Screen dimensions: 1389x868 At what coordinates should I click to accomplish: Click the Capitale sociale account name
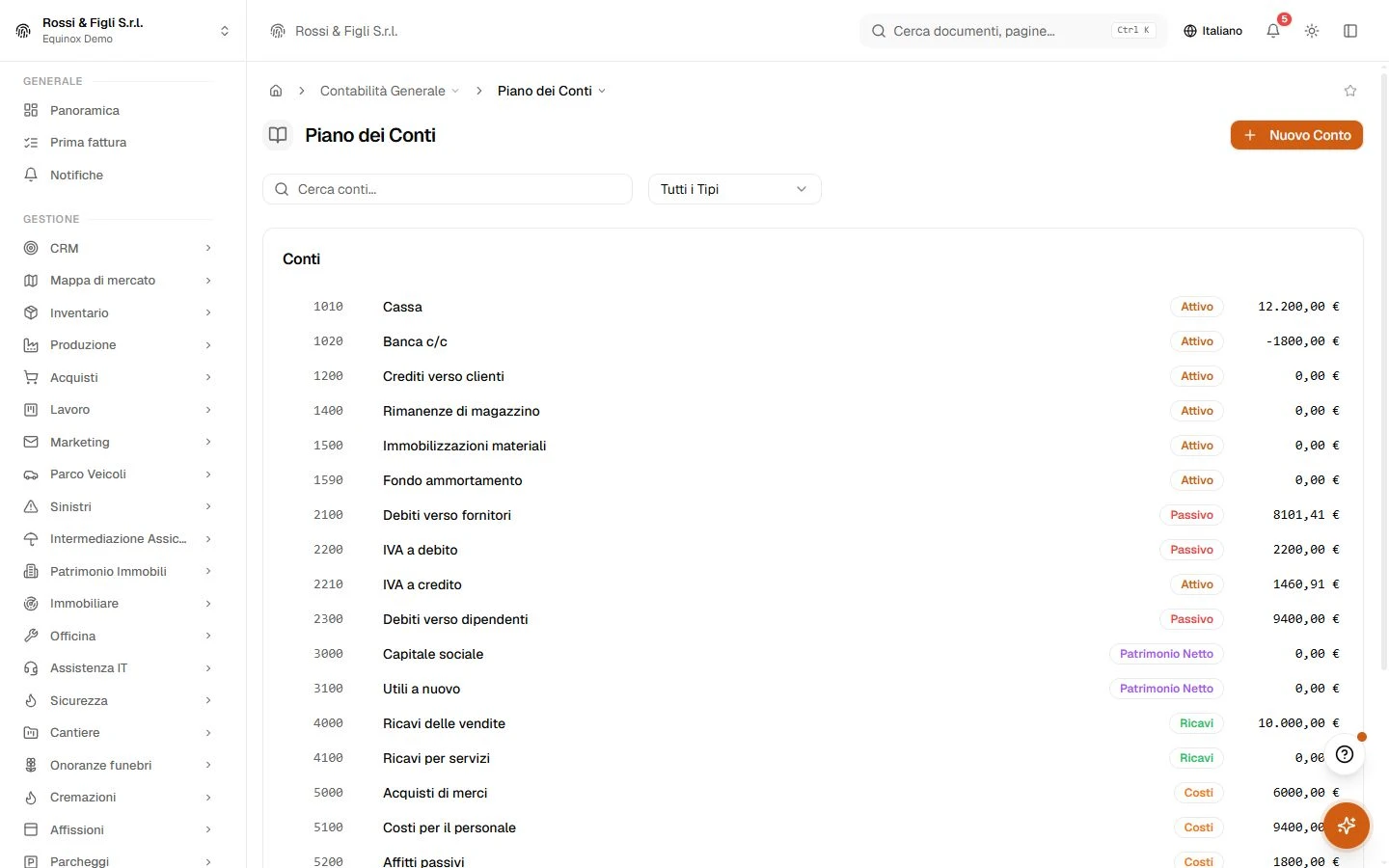pyautogui.click(x=433, y=654)
